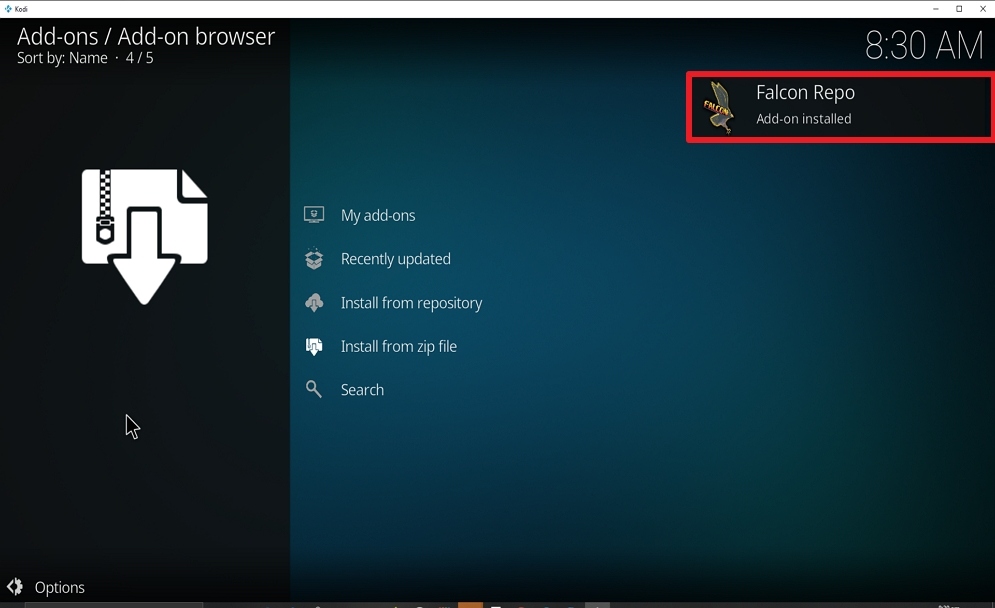The height and width of the screenshot is (608, 995).
Task: Choose Install from zip file
Action: point(399,346)
